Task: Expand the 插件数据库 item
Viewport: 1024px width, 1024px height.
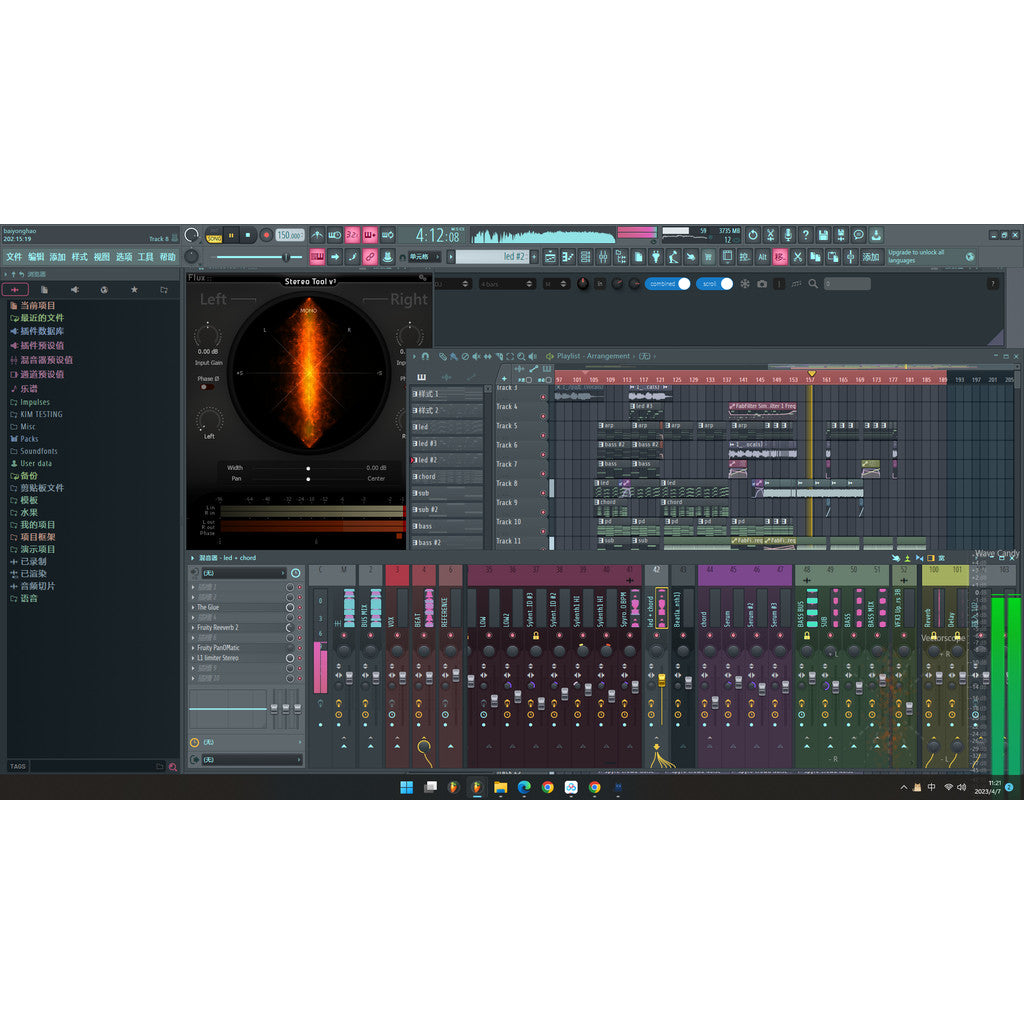Action: pos(37,331)
